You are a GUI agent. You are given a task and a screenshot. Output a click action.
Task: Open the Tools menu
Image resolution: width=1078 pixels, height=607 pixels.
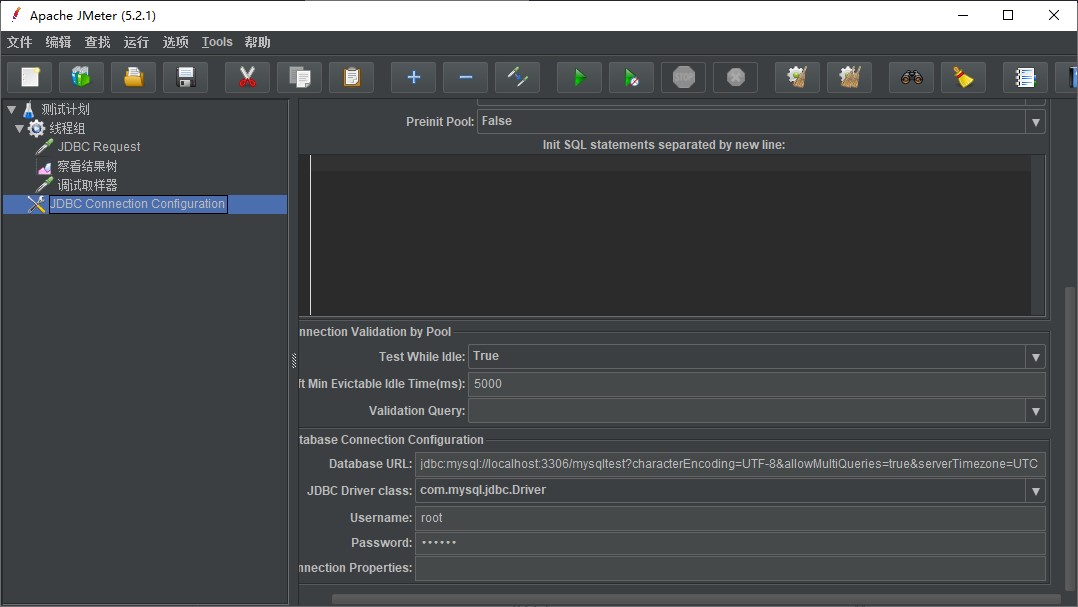click(x=217, y=43)
